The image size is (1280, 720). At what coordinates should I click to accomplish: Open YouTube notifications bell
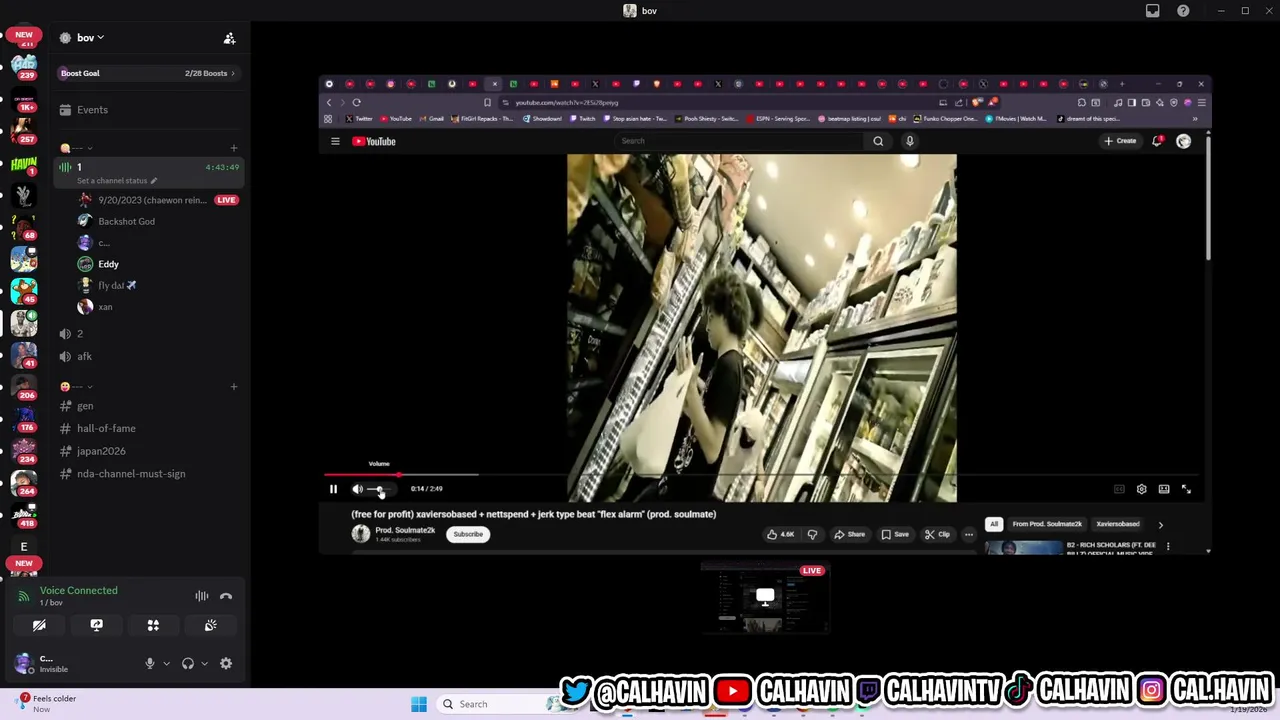pos(1157,141)
